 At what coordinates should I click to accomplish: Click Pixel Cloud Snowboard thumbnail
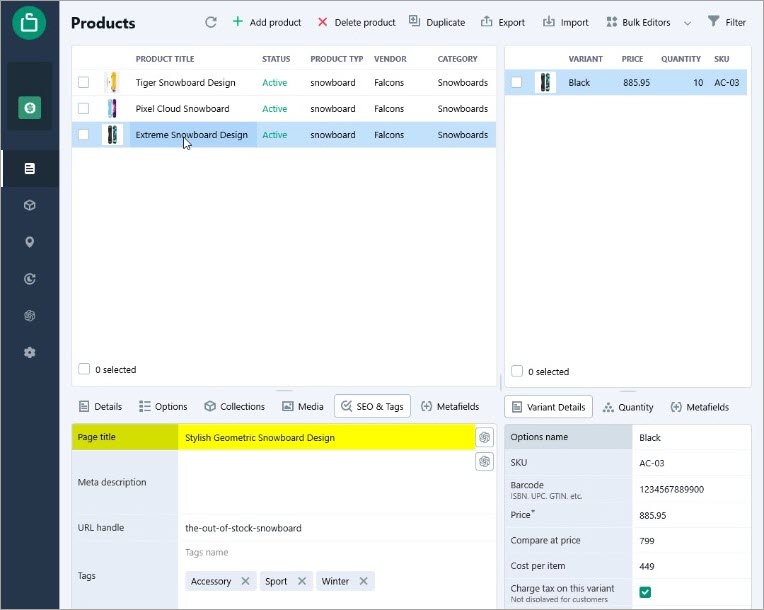(112, 108)
